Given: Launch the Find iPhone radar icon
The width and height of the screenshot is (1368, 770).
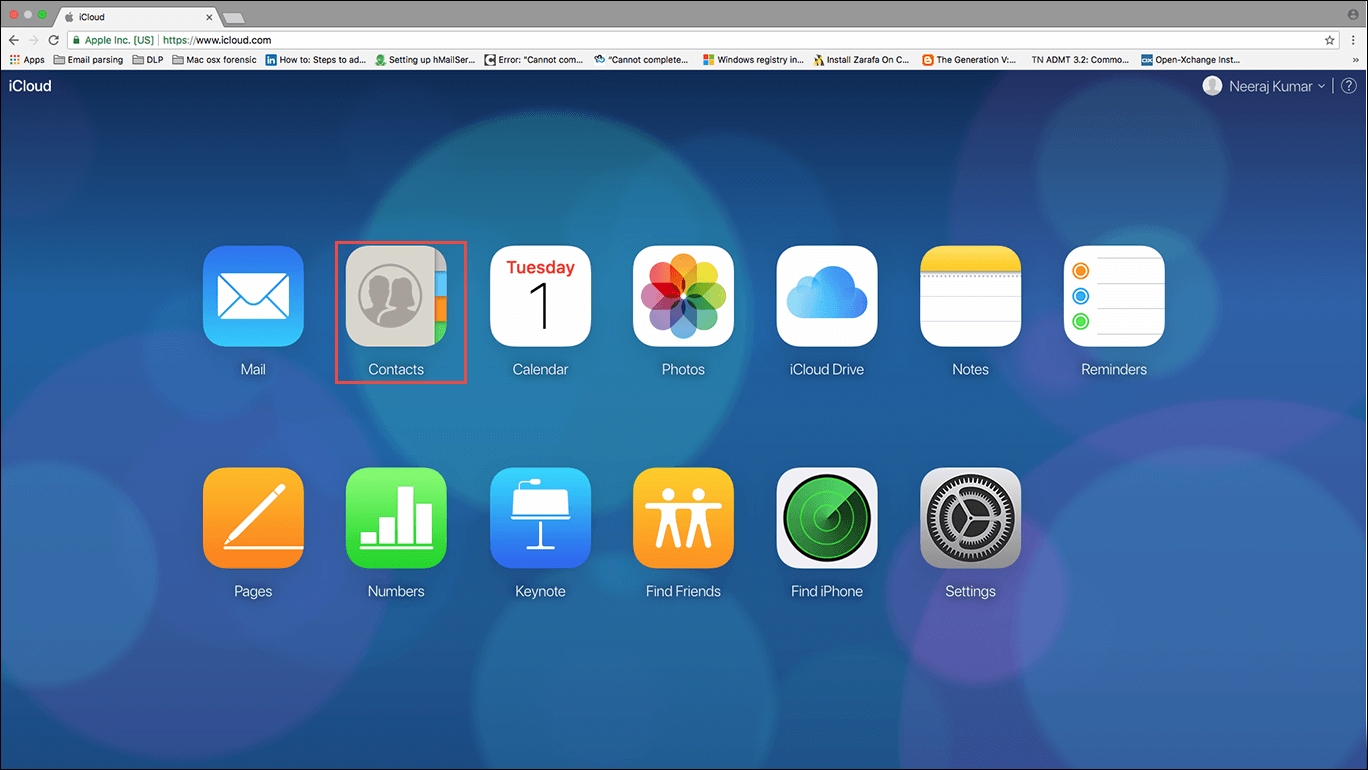Looking at the screenshot, I should [x=827, y=518].
